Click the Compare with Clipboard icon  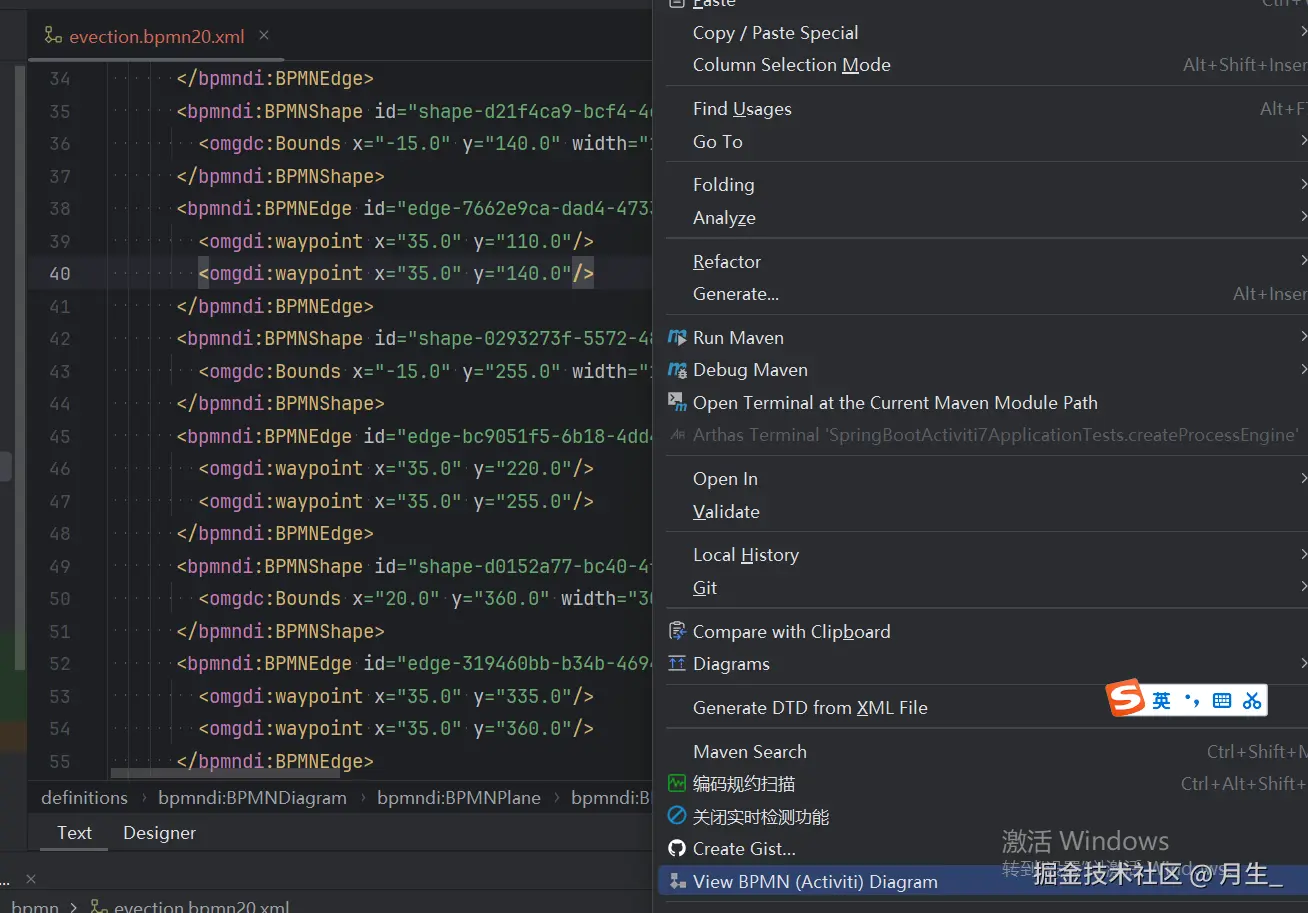[677, 631]
